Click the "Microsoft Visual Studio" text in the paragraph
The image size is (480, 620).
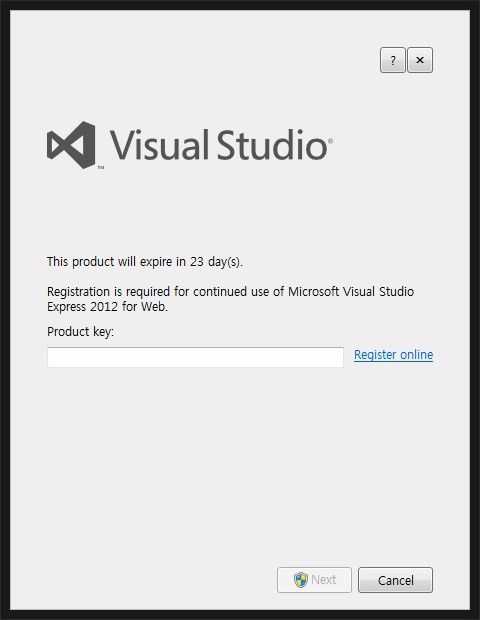pyautogui.click(x=351, y=292)
